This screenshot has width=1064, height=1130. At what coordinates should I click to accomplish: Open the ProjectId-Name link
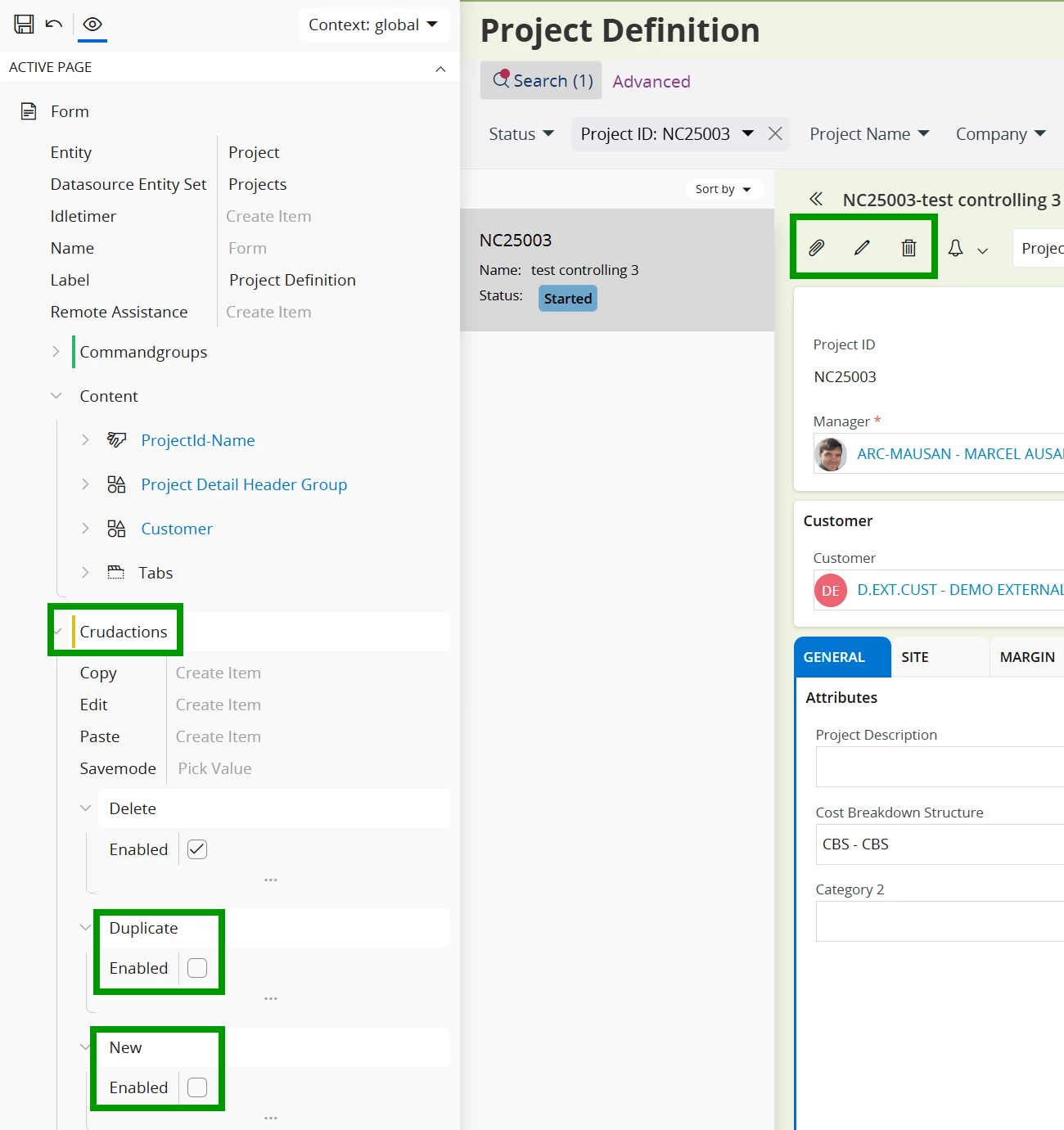pyautogui.click(x=198, y=440)
